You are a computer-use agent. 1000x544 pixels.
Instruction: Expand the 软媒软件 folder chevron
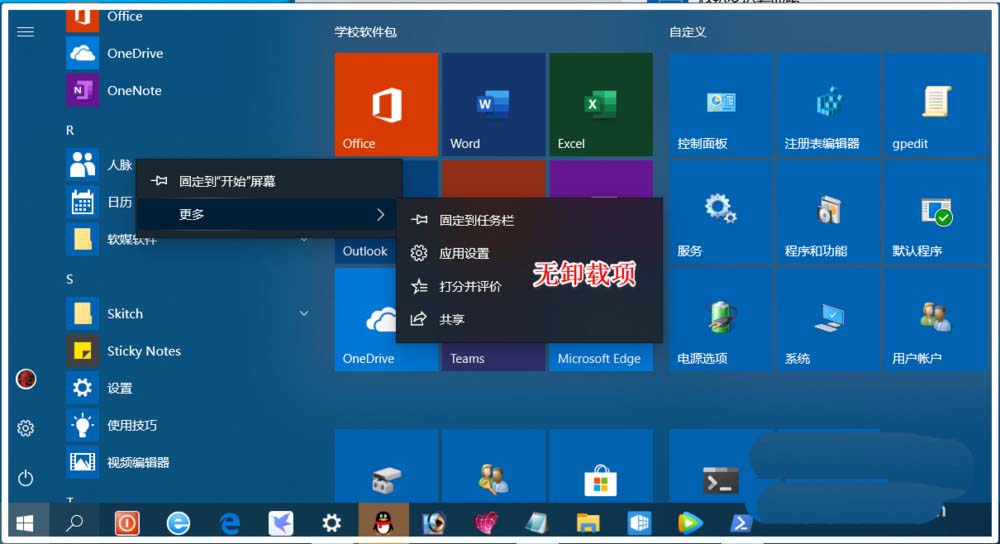point(304,240)
